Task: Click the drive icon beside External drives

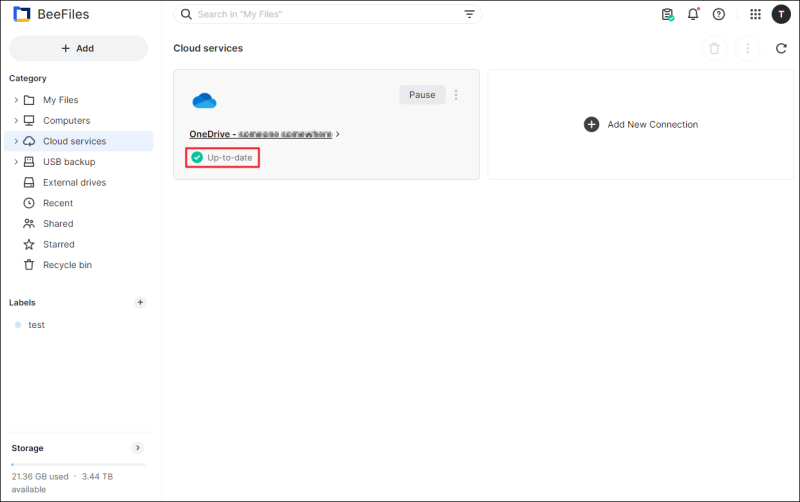Action: [x=29, y=183]
